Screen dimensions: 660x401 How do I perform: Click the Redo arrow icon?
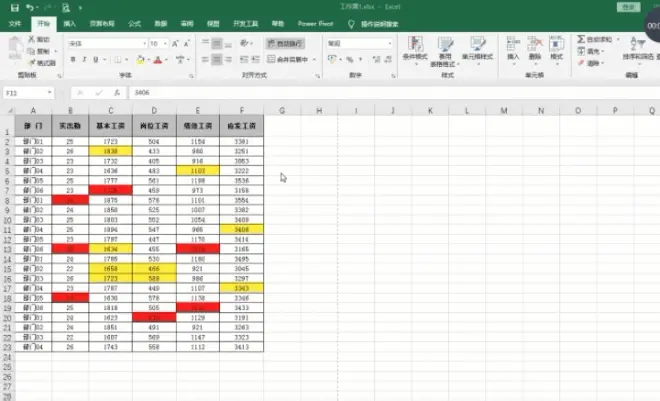click(x=47, y=8)
